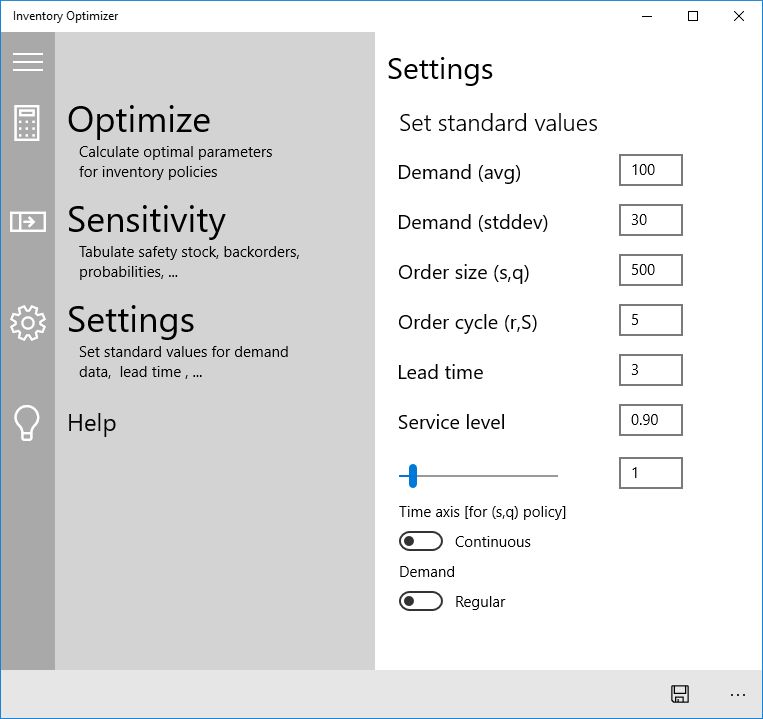Save settings with the floppy disk icon
The image size is (763, 719).
pyautogui.click(x=680, y=694)
